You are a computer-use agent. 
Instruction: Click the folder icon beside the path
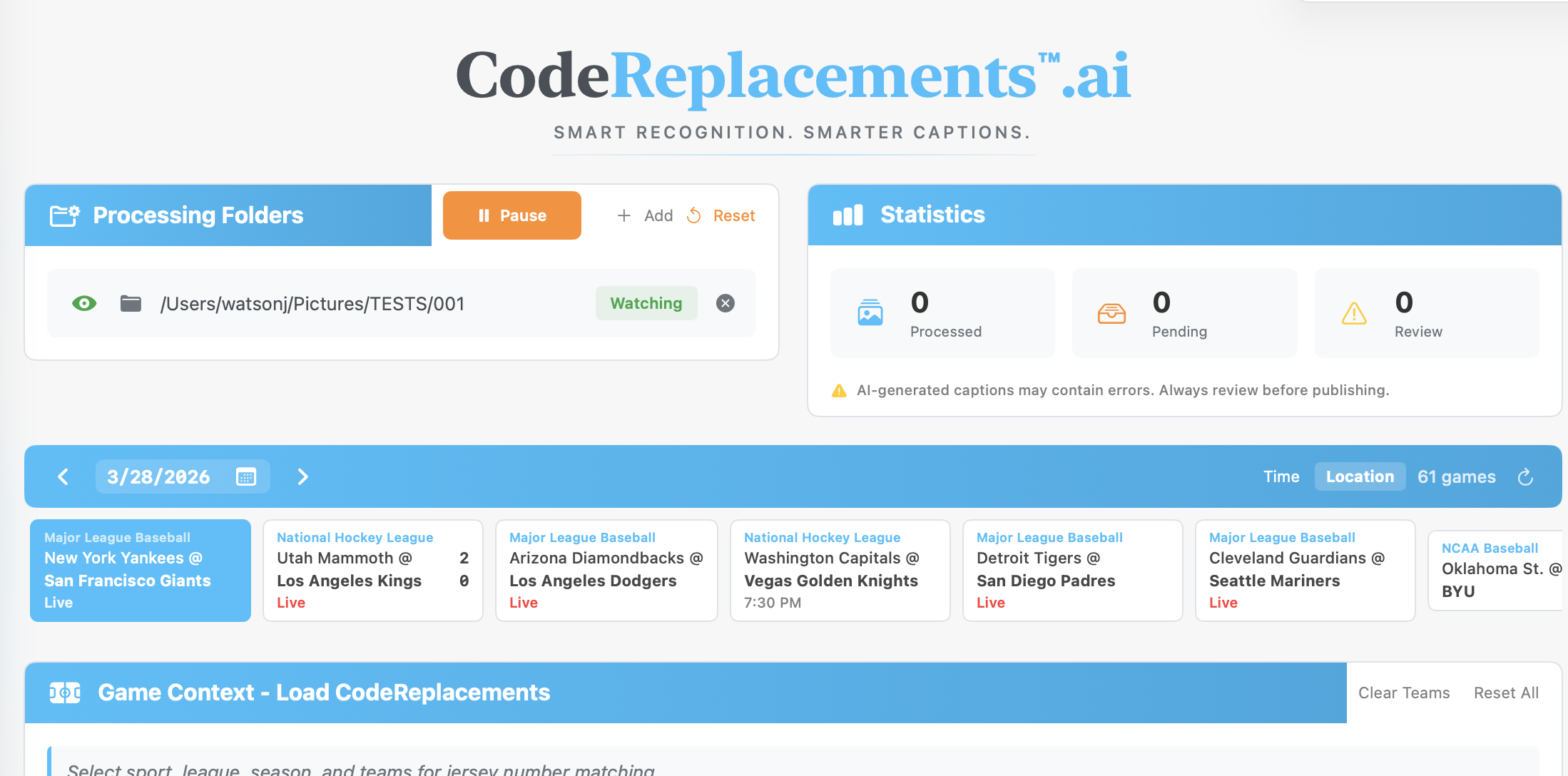[x=131, y=303]
